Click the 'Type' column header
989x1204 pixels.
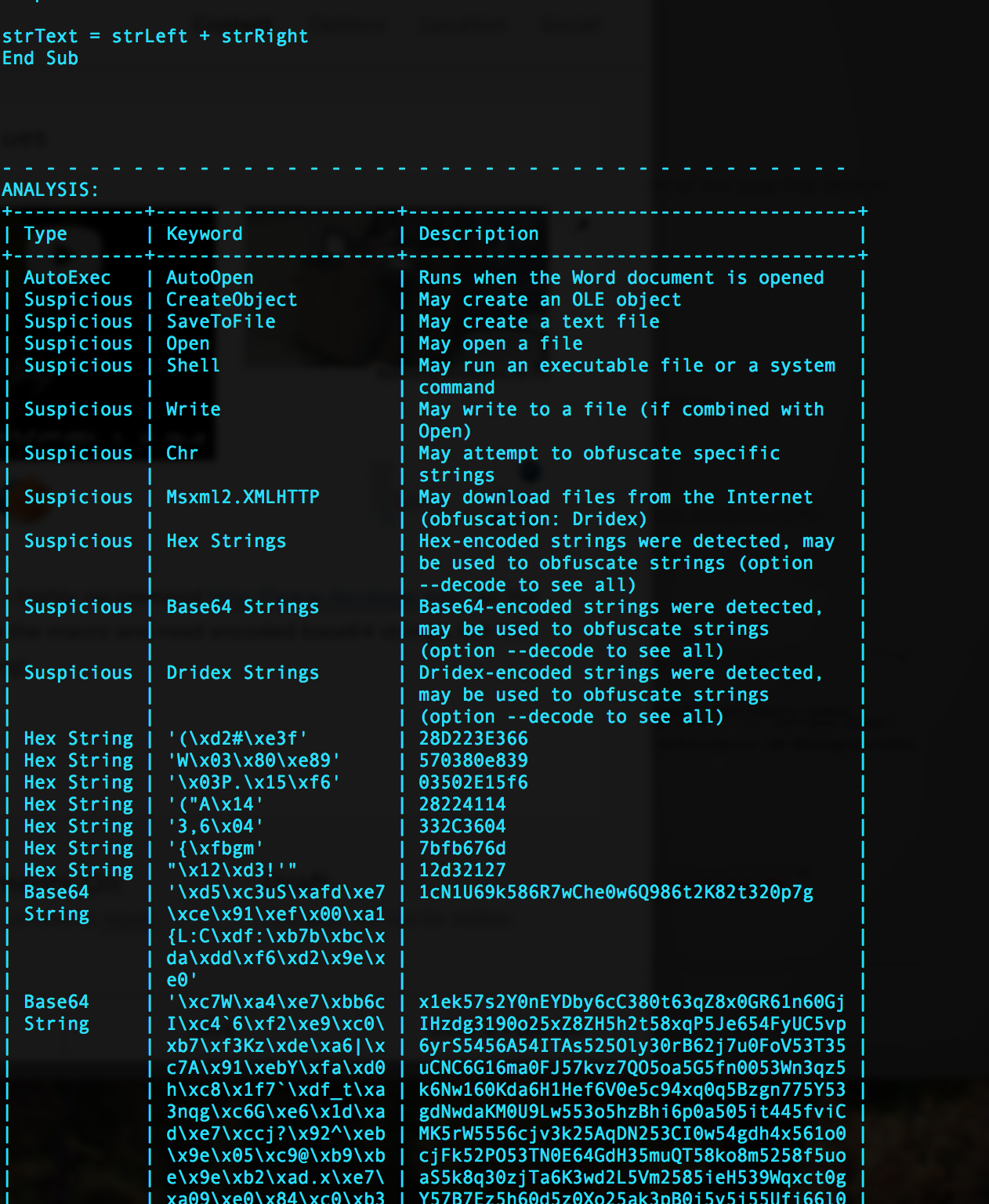[x=45, y=234]
